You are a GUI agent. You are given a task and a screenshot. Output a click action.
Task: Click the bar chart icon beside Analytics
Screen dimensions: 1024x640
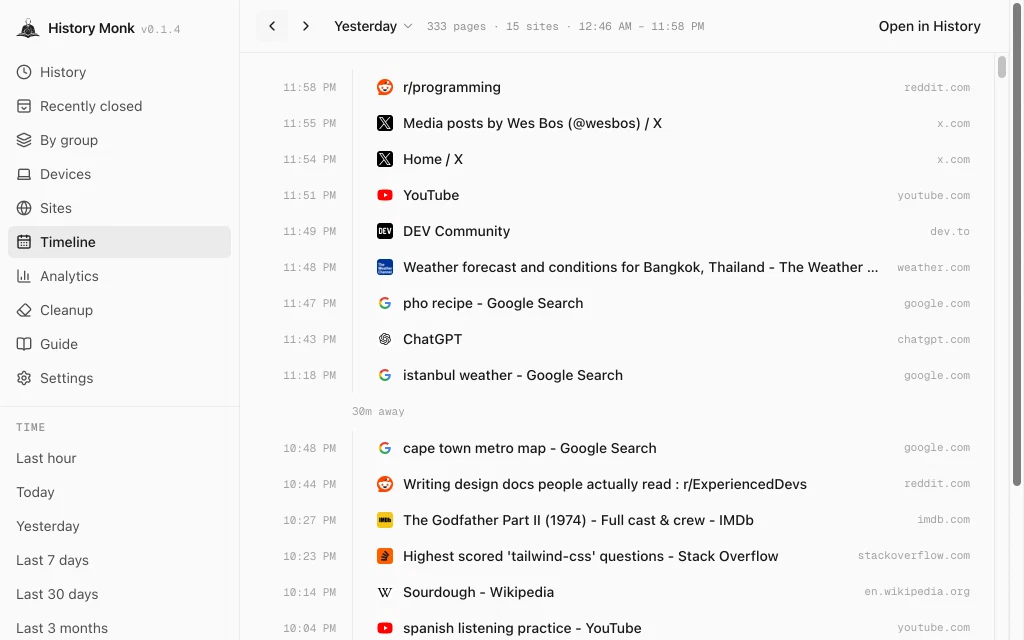click(x=24, y=276)
